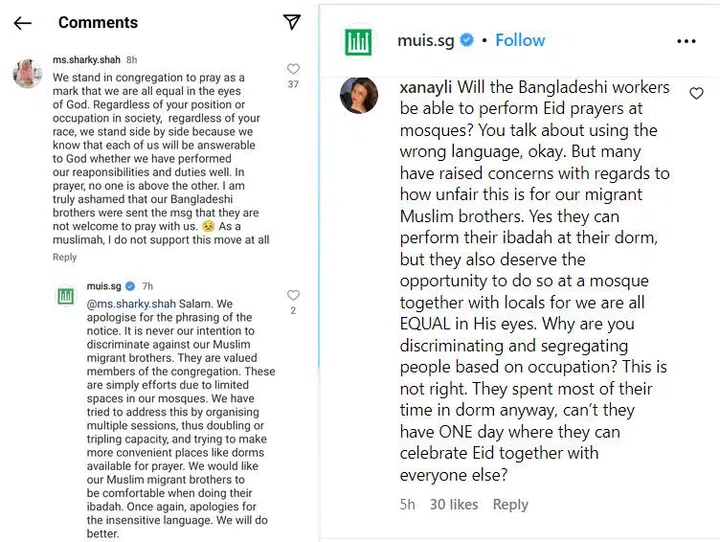Click the muis.sg username in the reply
Viewport: 720px width, 542px height.
point(104,286)
